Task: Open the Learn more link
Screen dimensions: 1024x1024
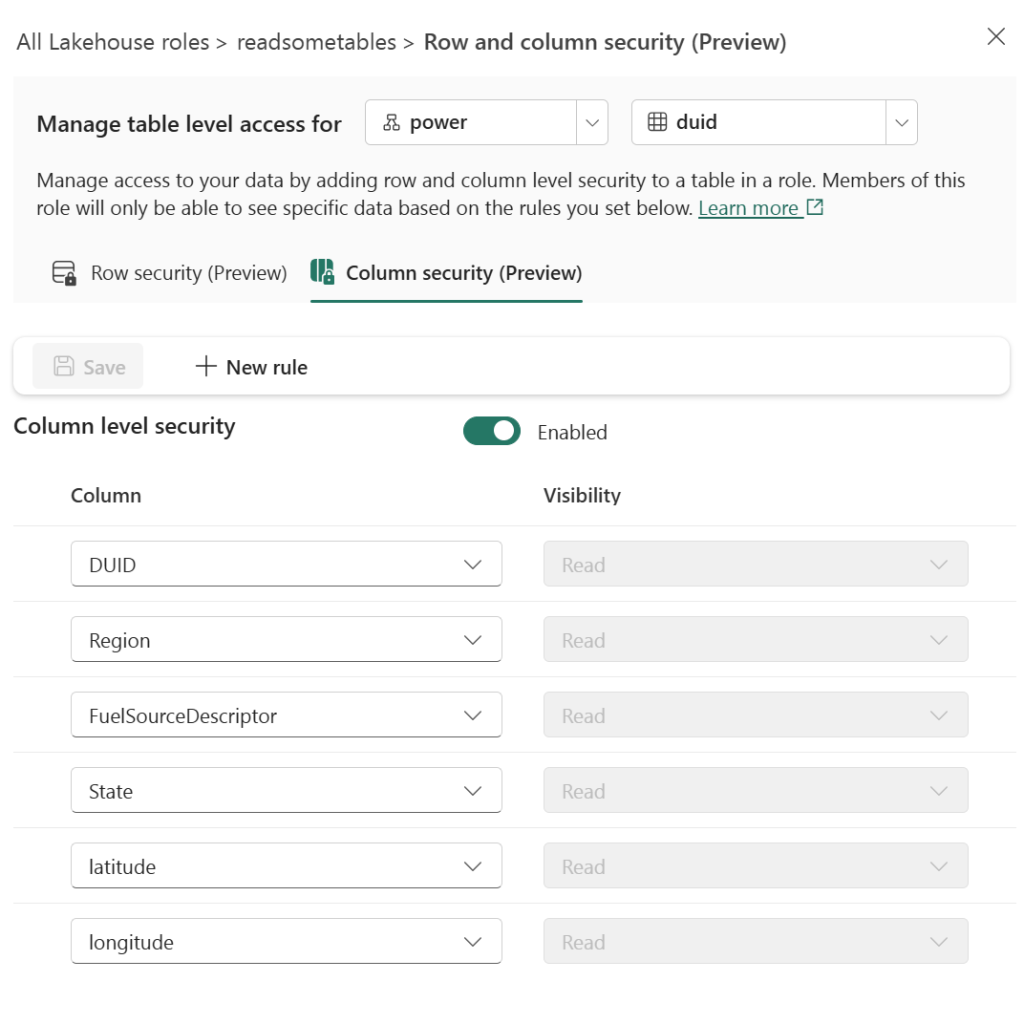Action: (x=748, y=208)
